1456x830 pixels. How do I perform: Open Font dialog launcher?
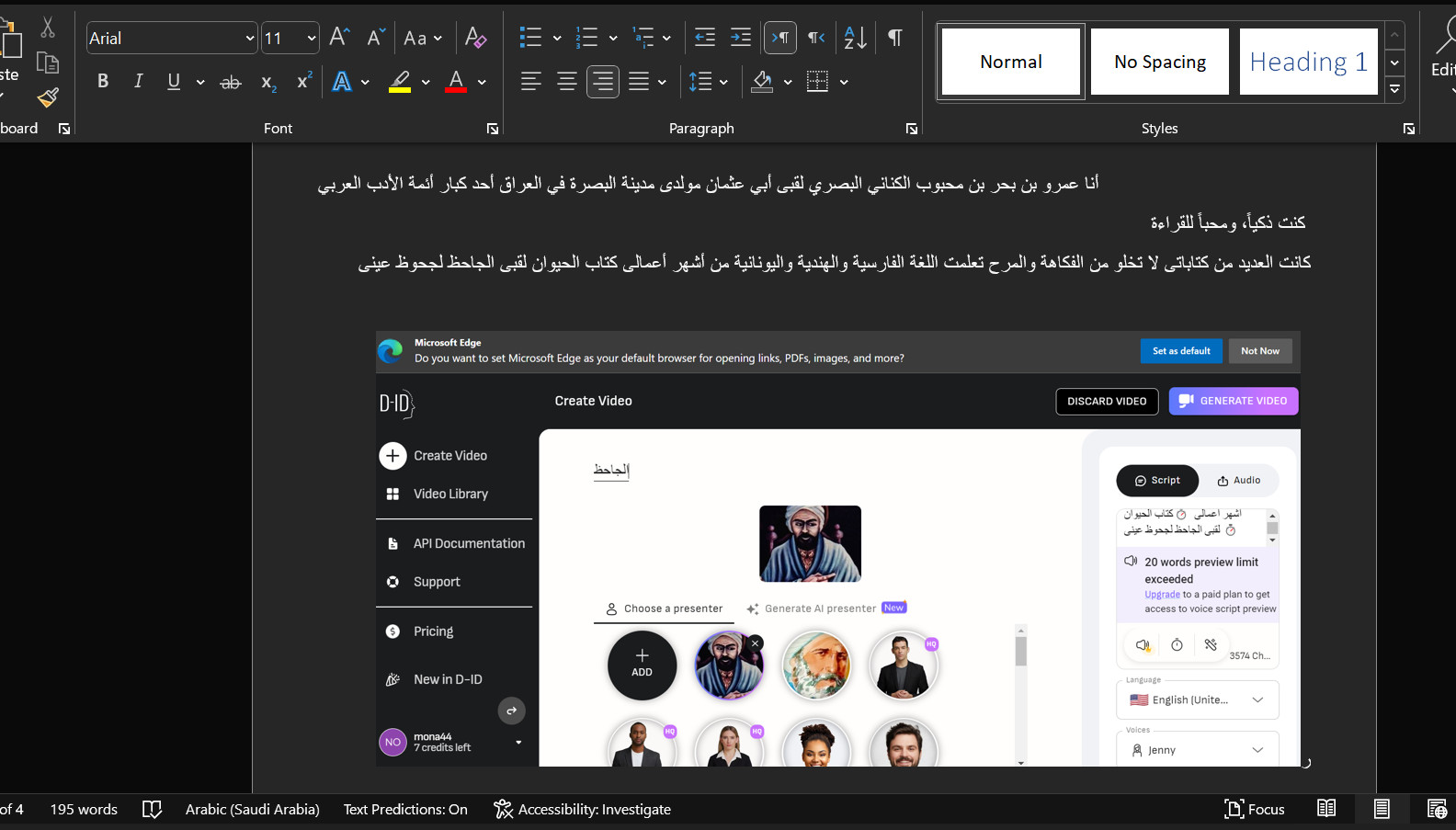493,129
